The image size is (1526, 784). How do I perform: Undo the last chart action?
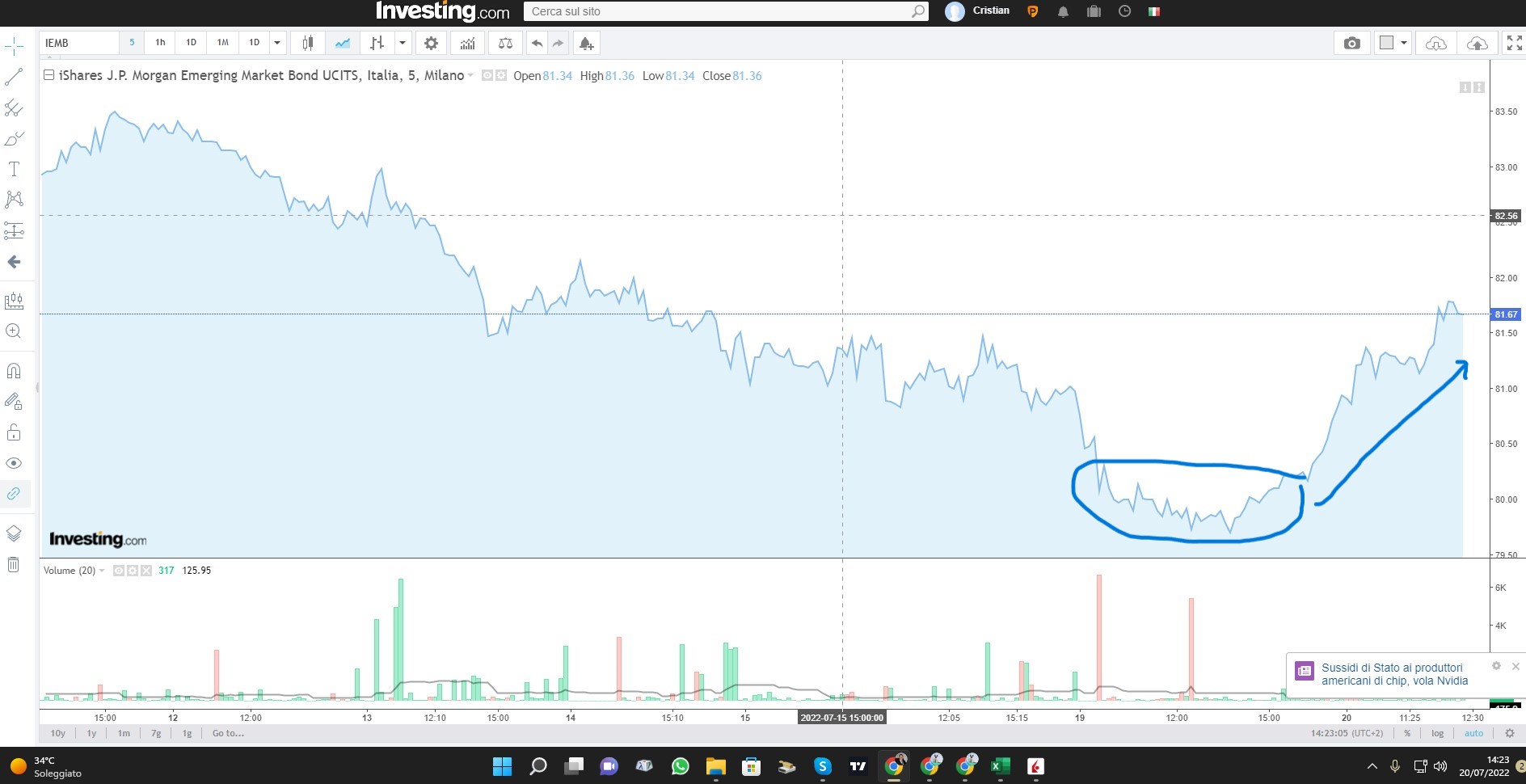pos(537,43)
